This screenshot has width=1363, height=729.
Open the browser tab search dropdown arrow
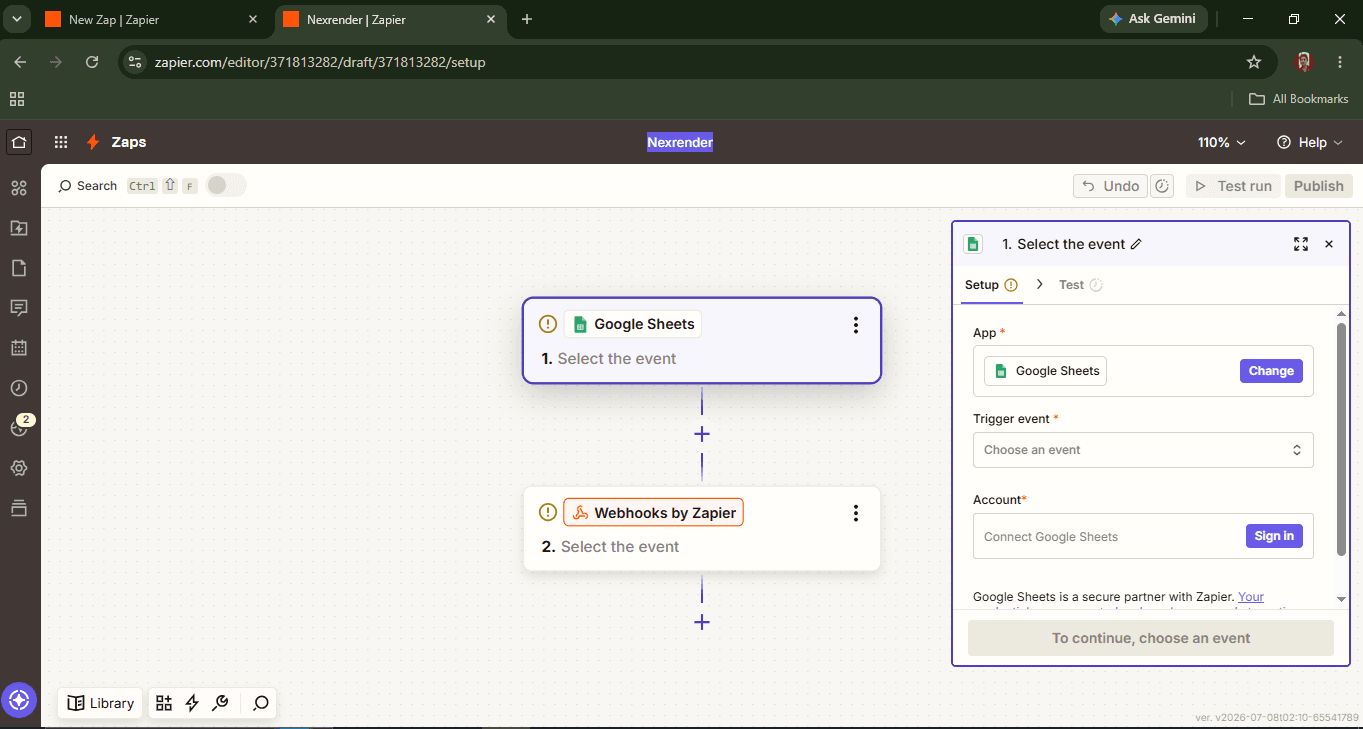click(16, 19)
